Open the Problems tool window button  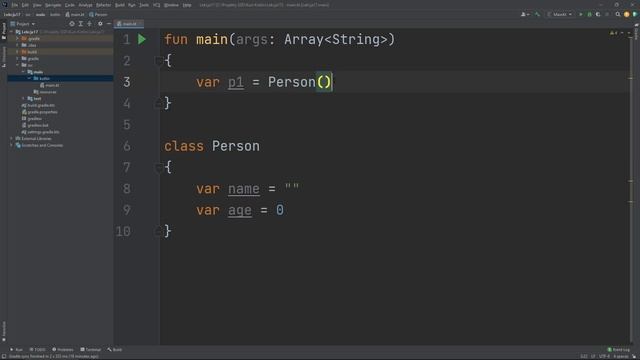click(63, 350)
